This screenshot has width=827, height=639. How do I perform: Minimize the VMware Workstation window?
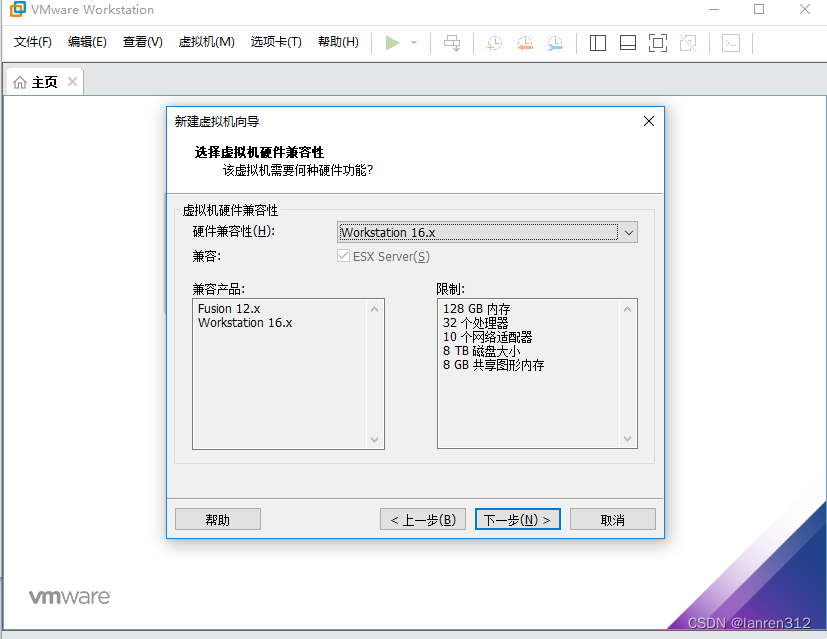pyautogui.click(x=714, y=9)
